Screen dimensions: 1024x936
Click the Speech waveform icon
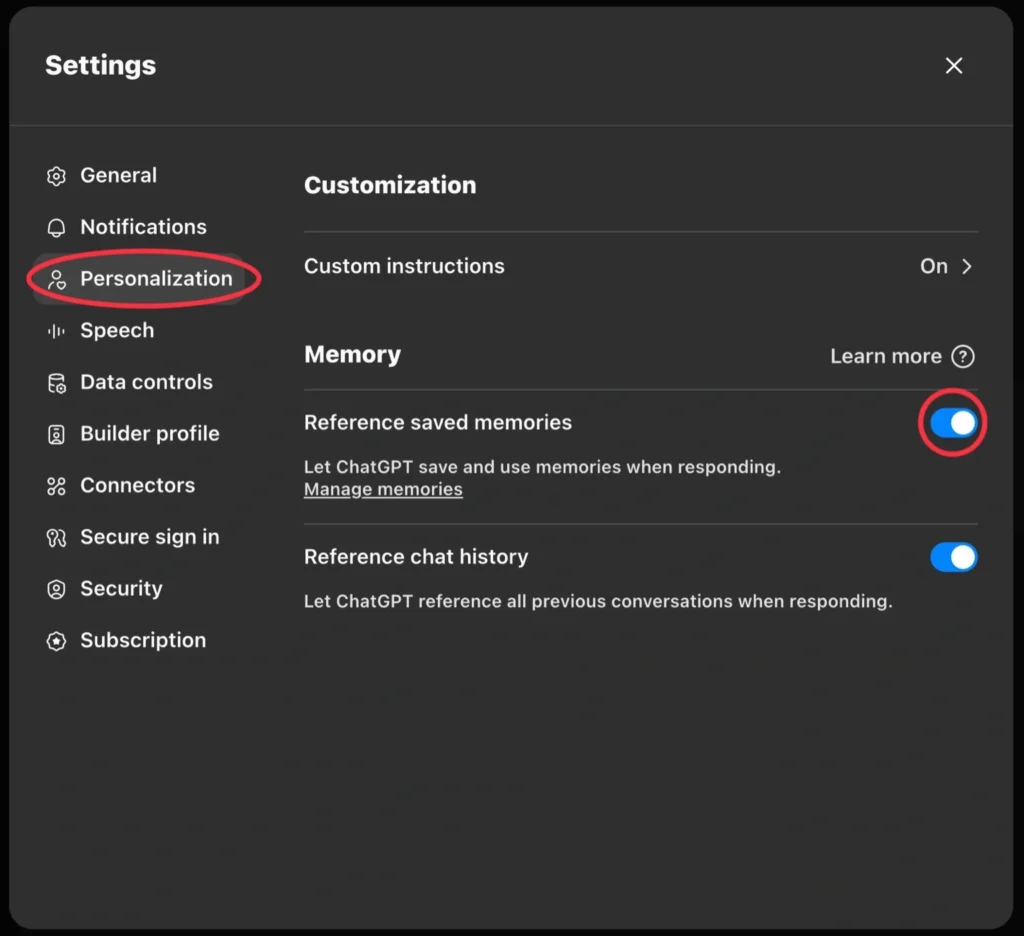pyautogui.click(x=56, y=331)
